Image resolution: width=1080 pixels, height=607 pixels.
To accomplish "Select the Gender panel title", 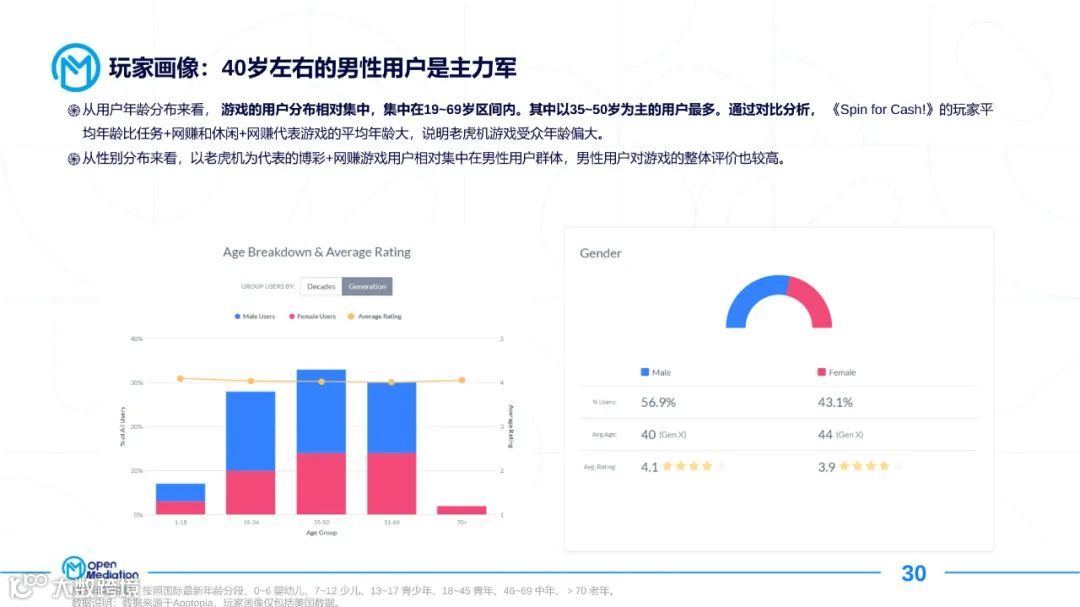I will pyautogui.click(x=600, y=253).
